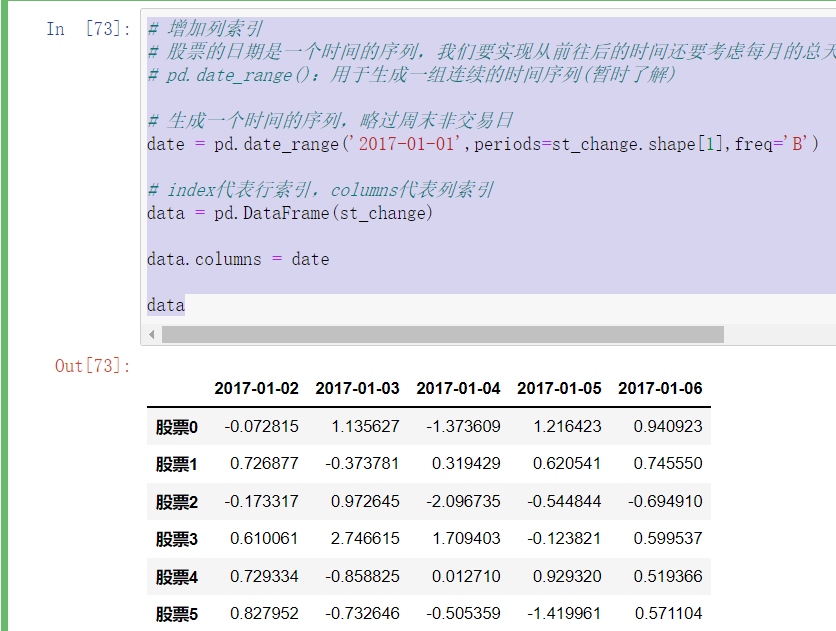Click the cell value -1.373609
This screenshot has width=836, height=631.
pyautogui.click(x=463, y=426)
